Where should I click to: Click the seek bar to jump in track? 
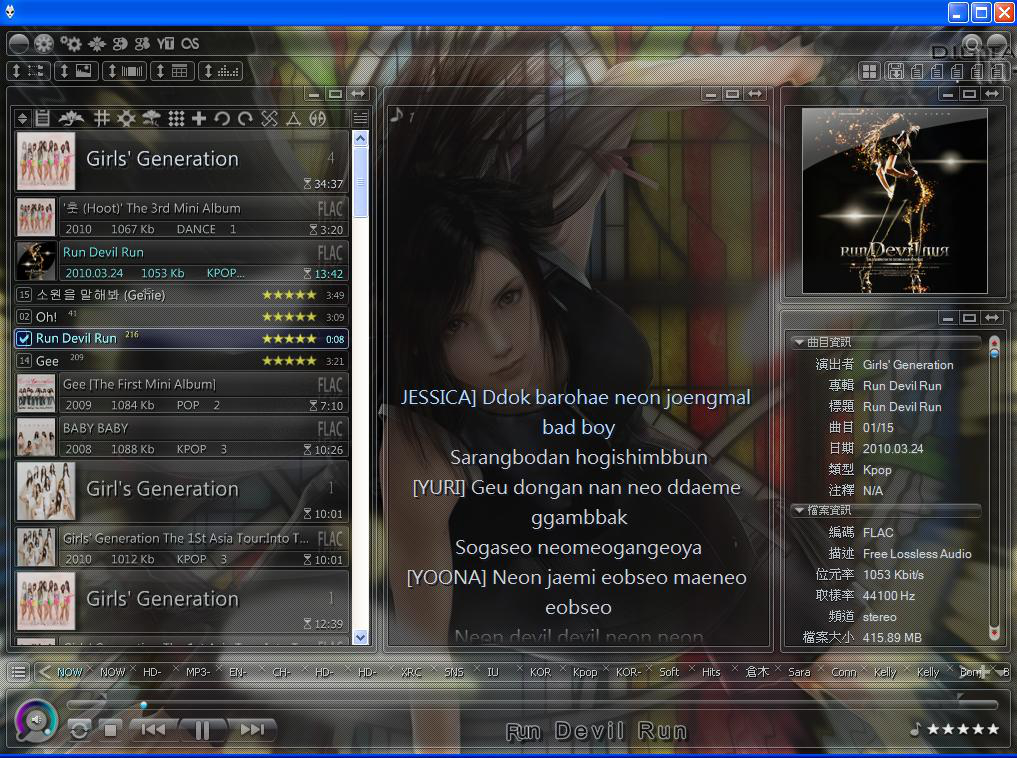pos(532,704)
